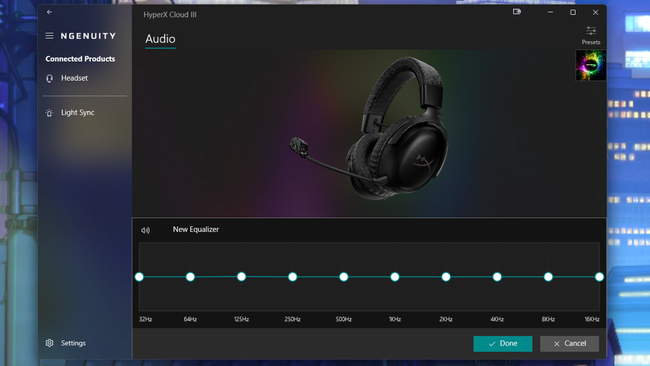Click the 2KHz equalizer slider handle

[446, 276]
